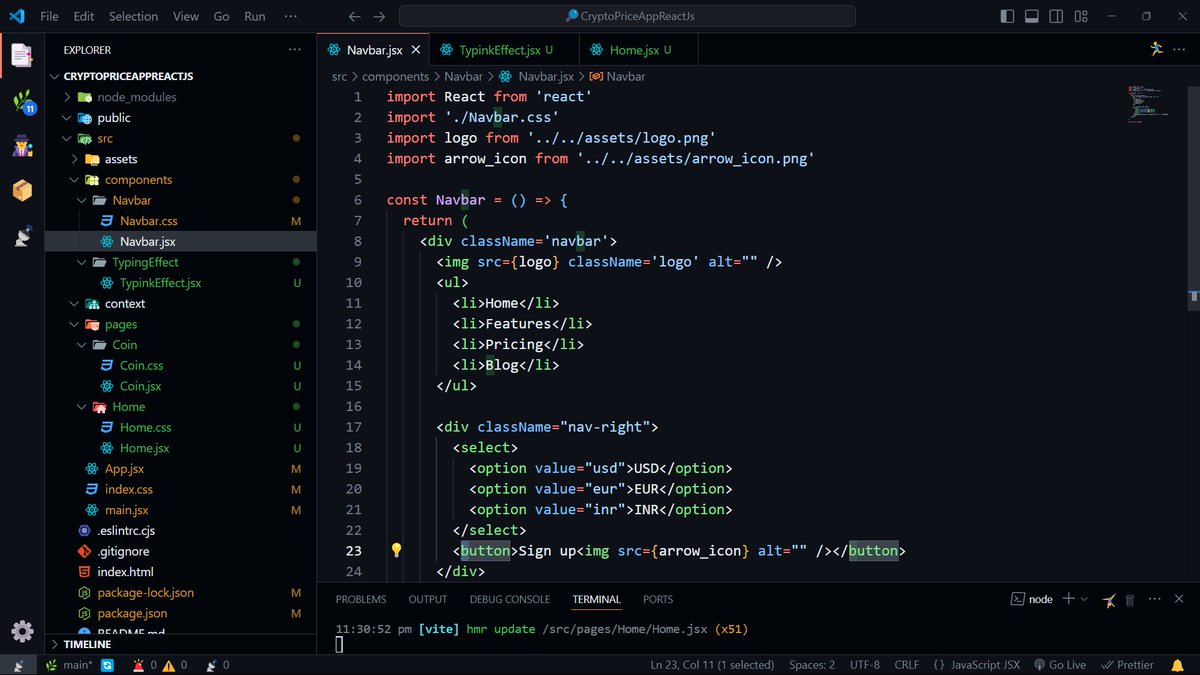Screen dimensions: 1200x675
Task: Open Source Control view with 11 badge
Action: coord(22,101)
